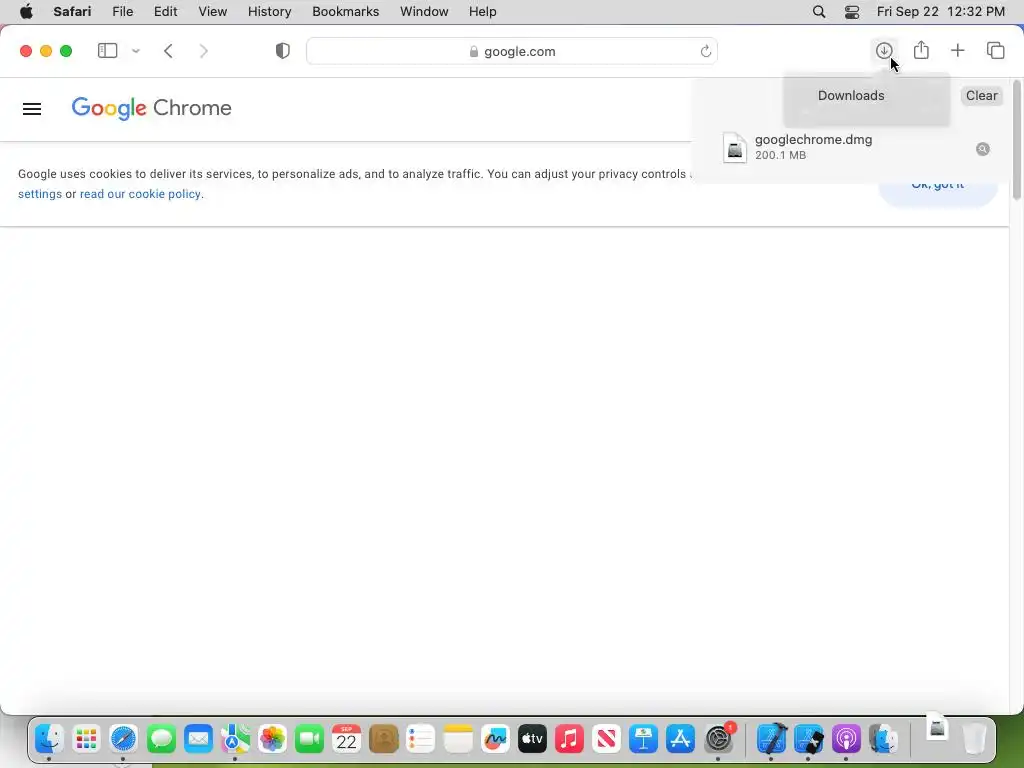Open the View menu
The height and width of the screenshot is (768, 1024).
[213, 12]
